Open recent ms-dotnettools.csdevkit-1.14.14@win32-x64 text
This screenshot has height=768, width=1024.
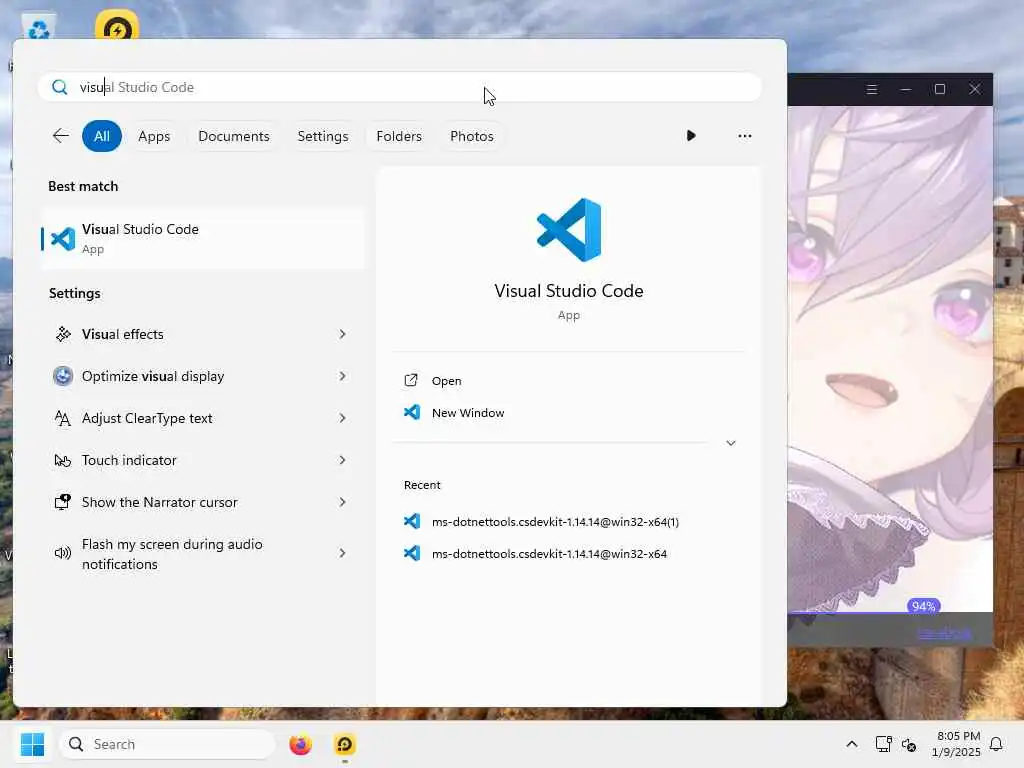point(549,554)
